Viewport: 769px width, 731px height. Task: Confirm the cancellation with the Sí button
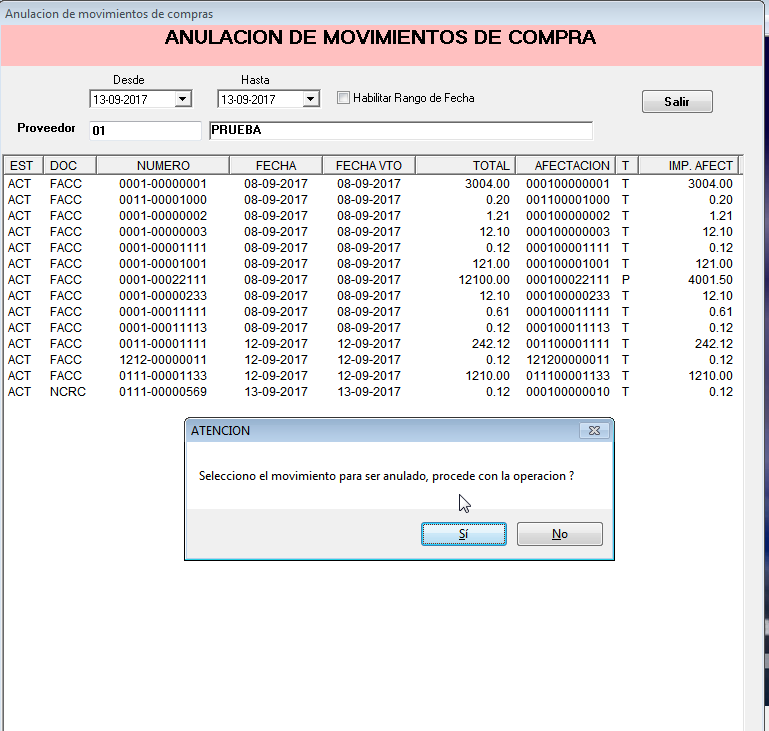(x=463, y=534)
